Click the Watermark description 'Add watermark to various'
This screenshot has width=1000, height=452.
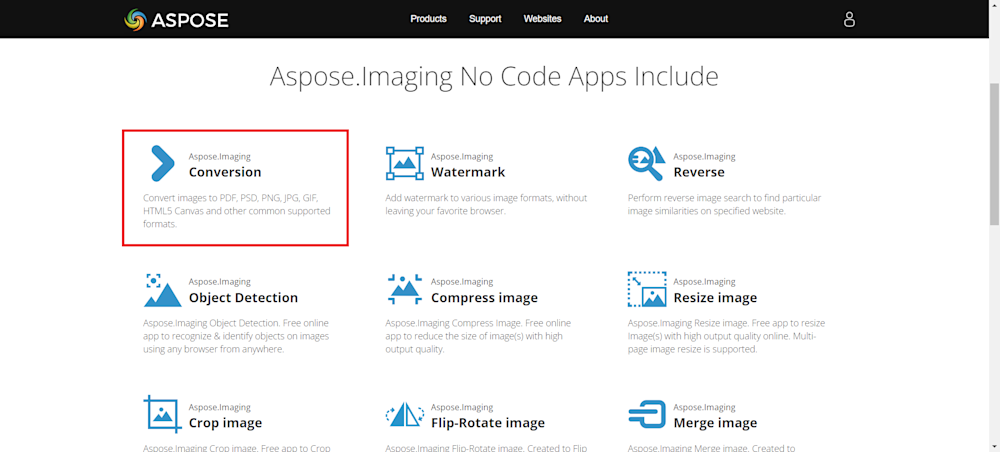pyautogui.click(x=486, y=205)
